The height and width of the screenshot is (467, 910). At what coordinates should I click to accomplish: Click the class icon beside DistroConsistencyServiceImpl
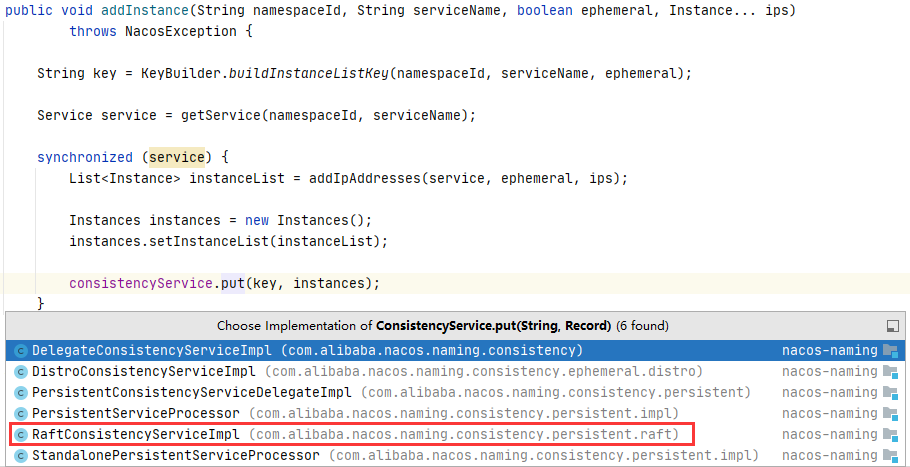pos(21,371)
